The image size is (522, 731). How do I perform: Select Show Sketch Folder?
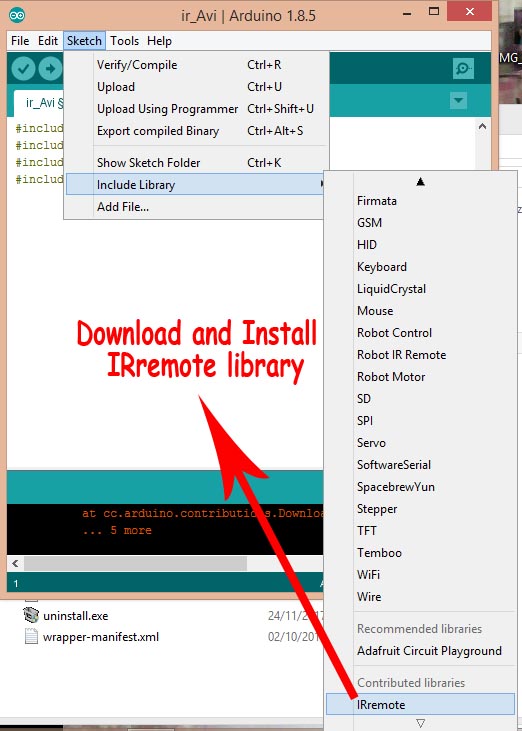(x=196, y=163)
